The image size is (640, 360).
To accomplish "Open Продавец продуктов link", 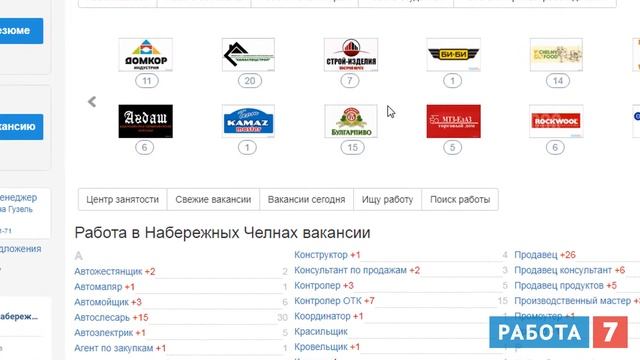I will pyautogui.click(x=559, y=286).
